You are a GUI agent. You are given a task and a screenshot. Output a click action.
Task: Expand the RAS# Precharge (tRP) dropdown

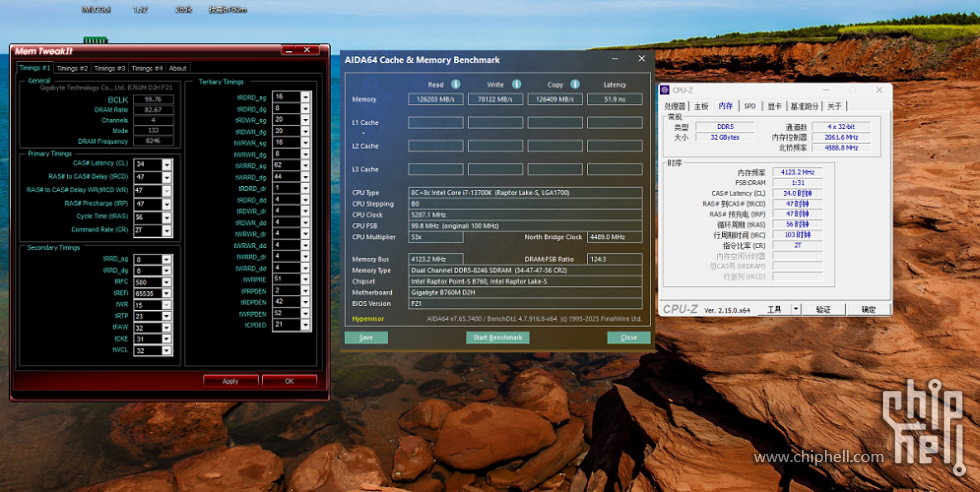(x=166, y=204)
